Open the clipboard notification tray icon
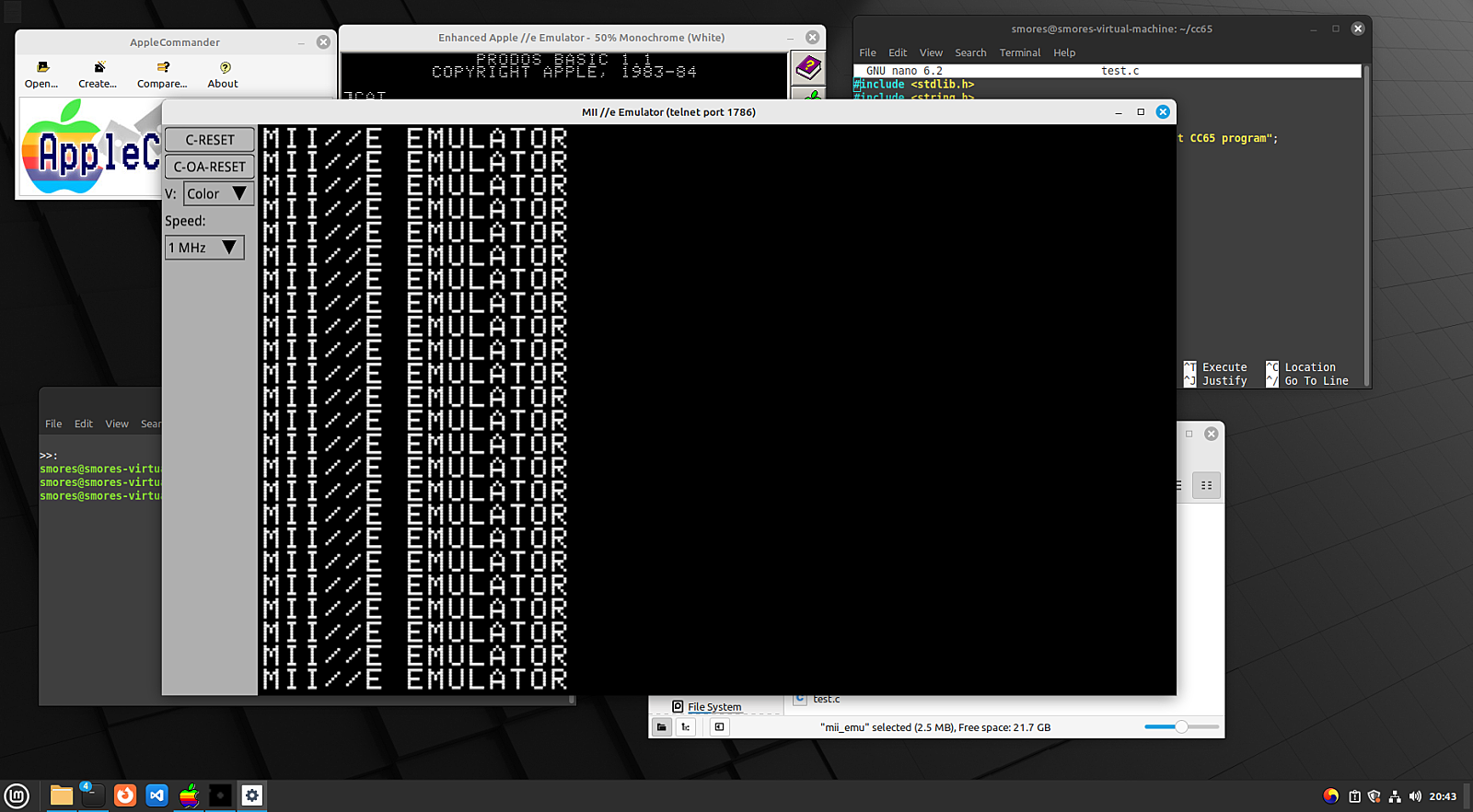 coord(1354,796)
